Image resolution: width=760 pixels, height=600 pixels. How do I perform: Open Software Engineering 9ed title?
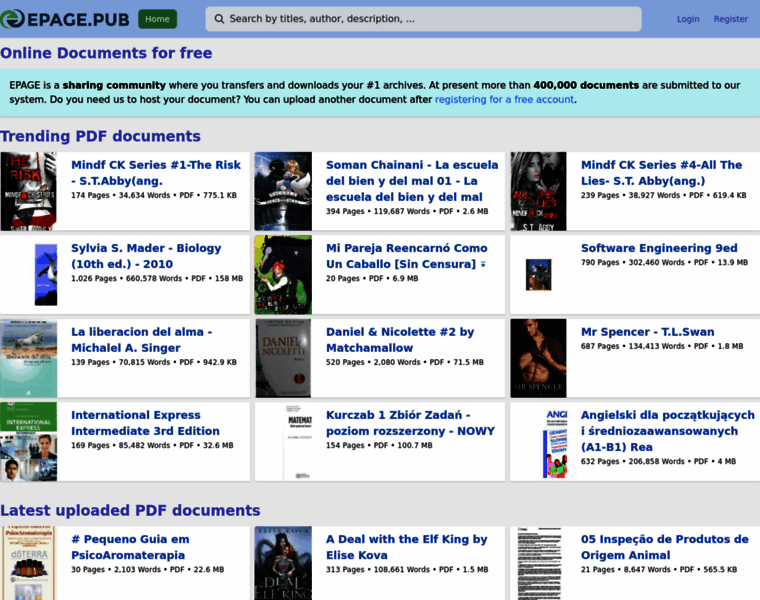pos(659,248)
